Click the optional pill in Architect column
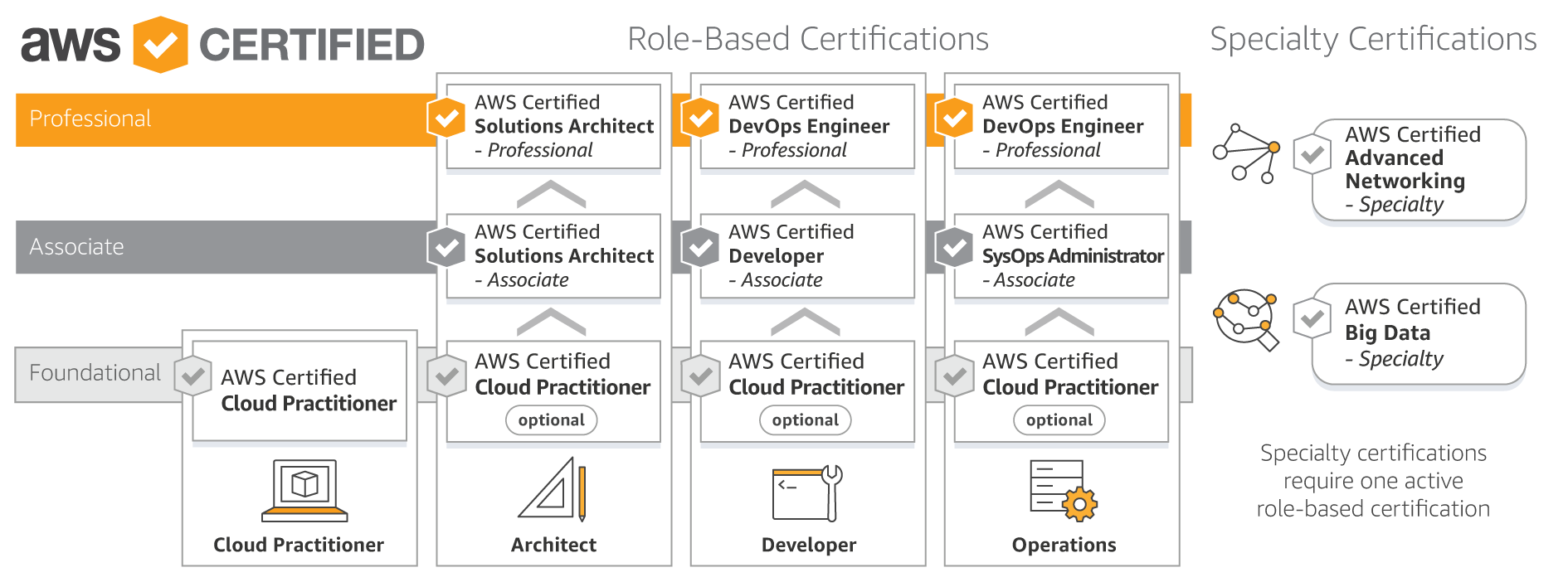Screen dimensions: 1568x582 [x=551, y=420]
